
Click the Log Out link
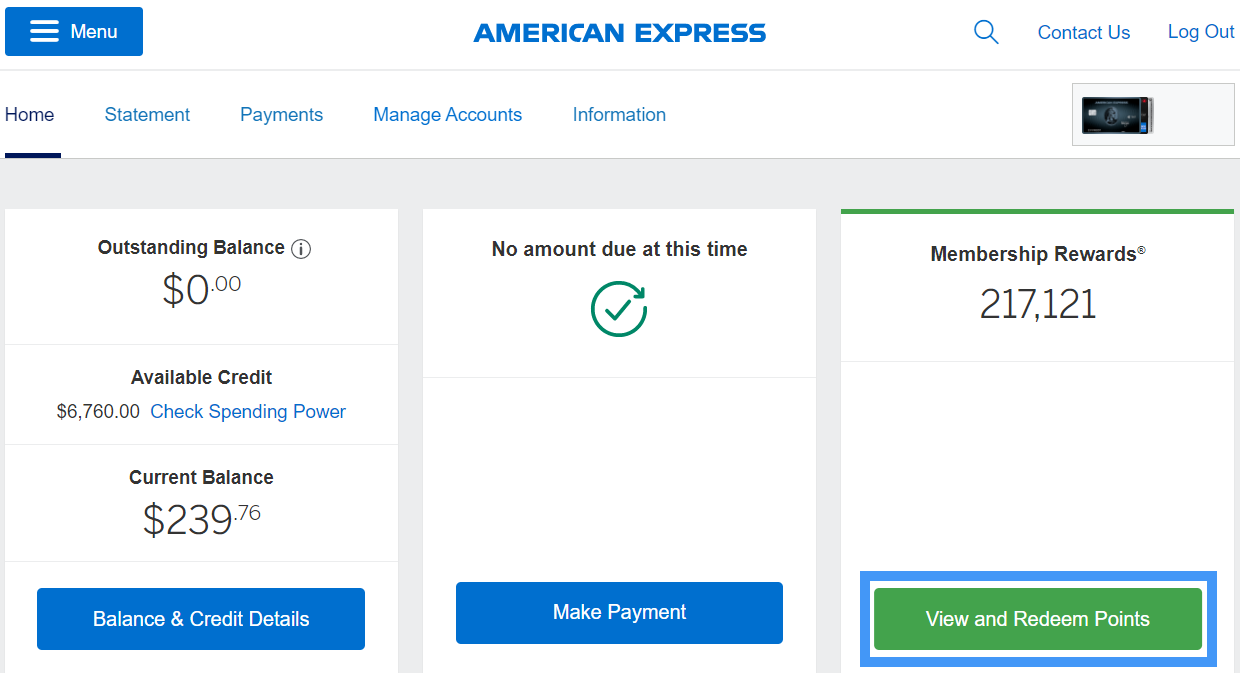point(1201,32)
